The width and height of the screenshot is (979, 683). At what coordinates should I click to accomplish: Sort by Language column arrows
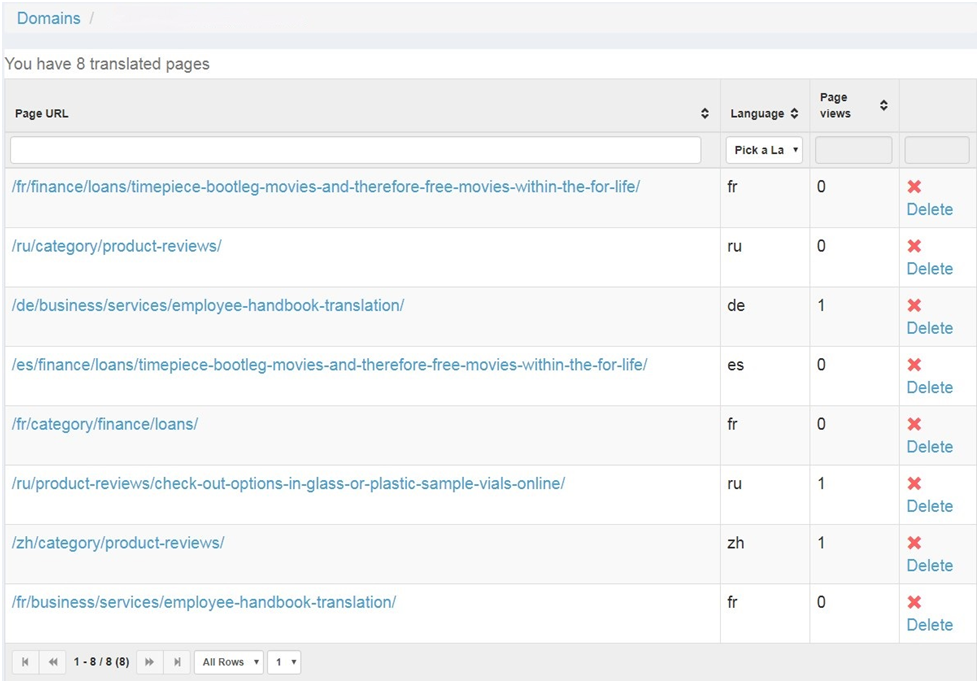click(794, 114)
